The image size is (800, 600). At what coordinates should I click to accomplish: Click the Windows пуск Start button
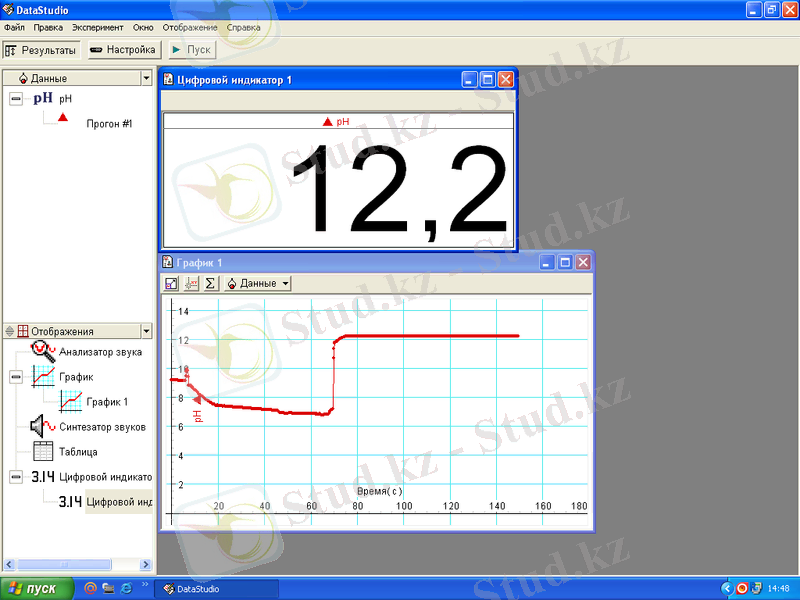(36, 588)
